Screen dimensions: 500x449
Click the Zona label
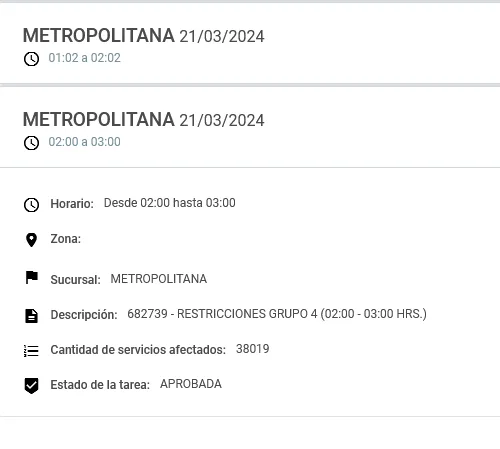coord(66,239)
